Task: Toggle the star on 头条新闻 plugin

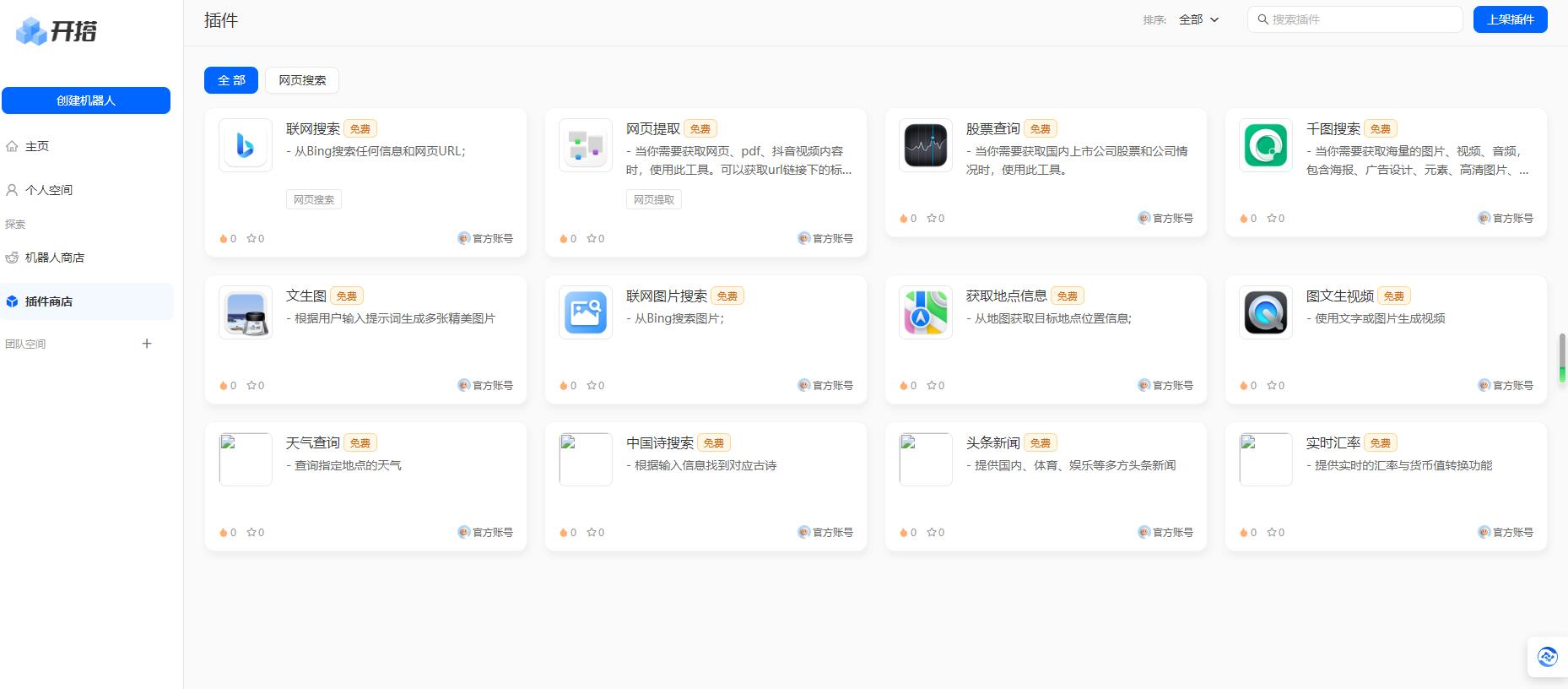Action: [x=932, y=533]
